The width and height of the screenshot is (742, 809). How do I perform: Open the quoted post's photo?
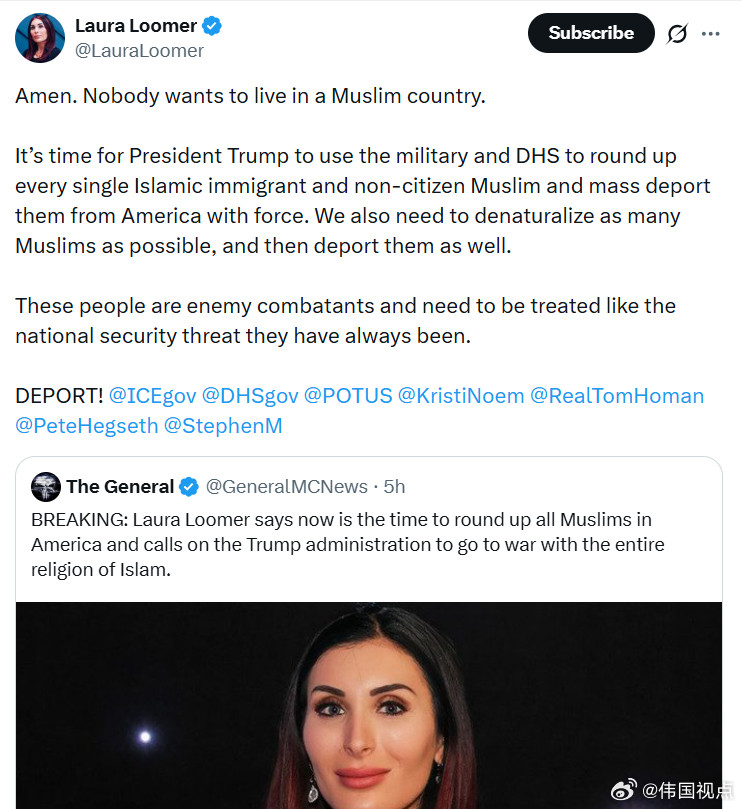[369, 705]
